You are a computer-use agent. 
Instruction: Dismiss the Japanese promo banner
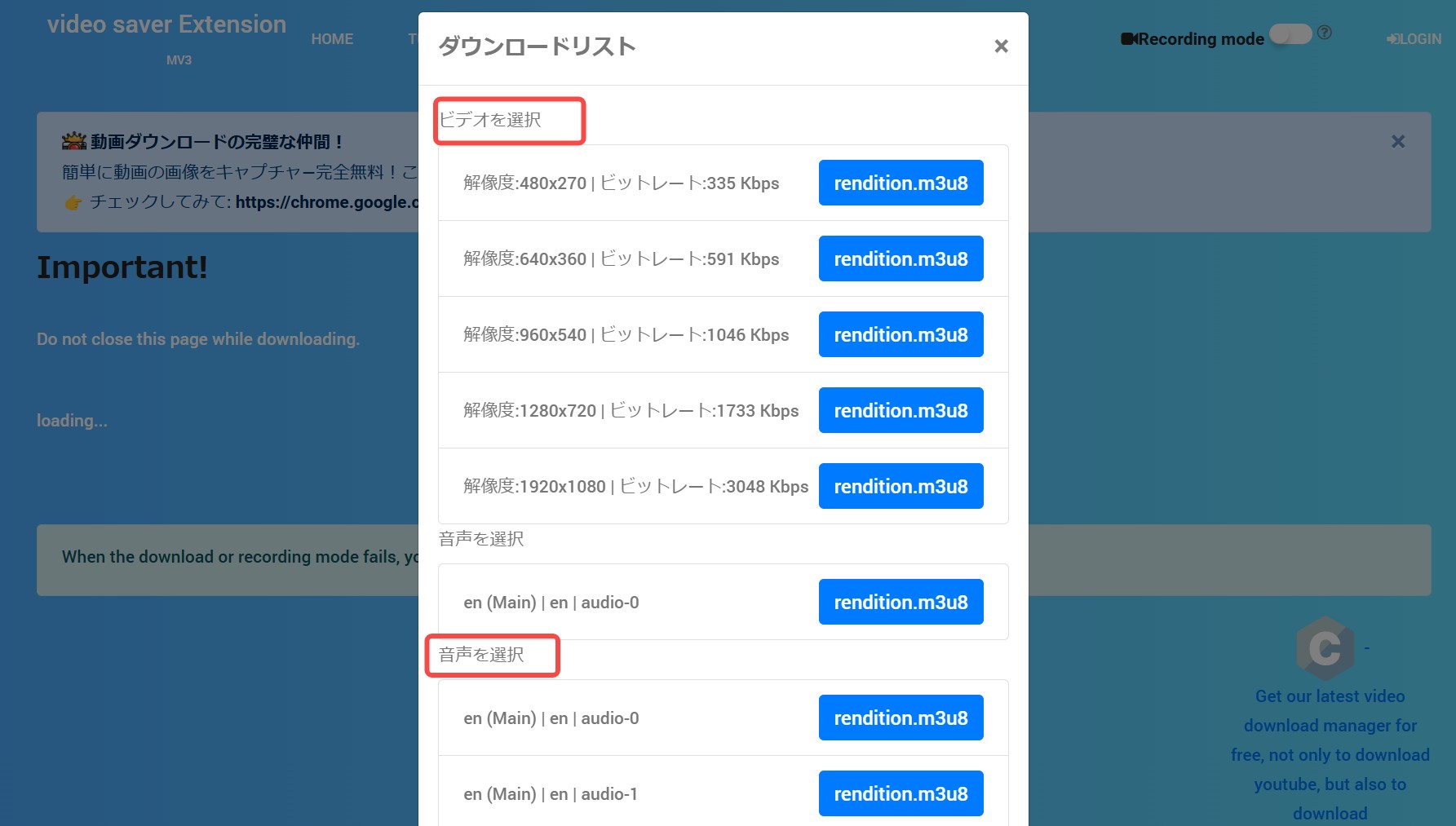1398,142
